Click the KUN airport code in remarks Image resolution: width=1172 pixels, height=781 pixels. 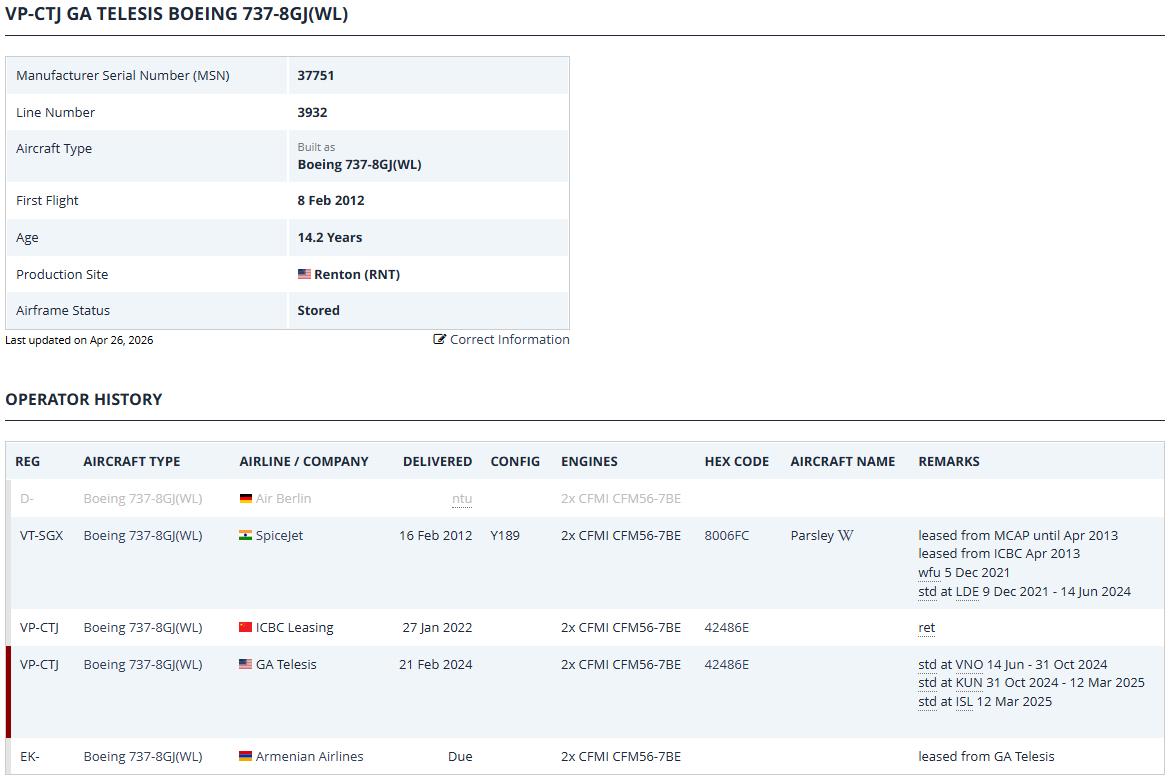(x=969, y=683)
